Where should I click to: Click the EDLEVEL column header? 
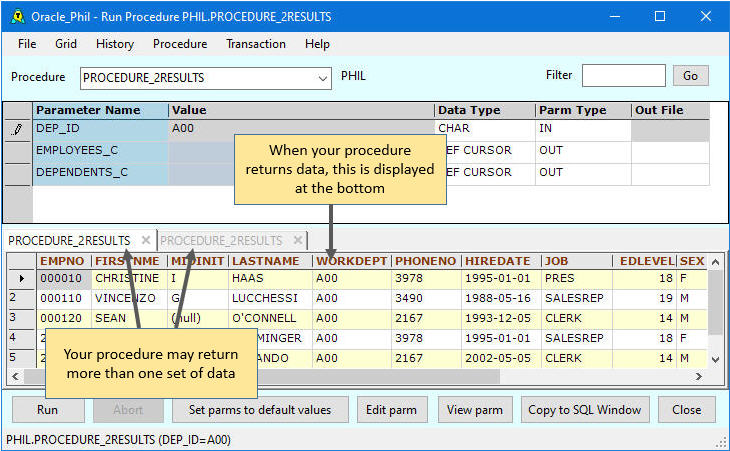pos(645,261)
